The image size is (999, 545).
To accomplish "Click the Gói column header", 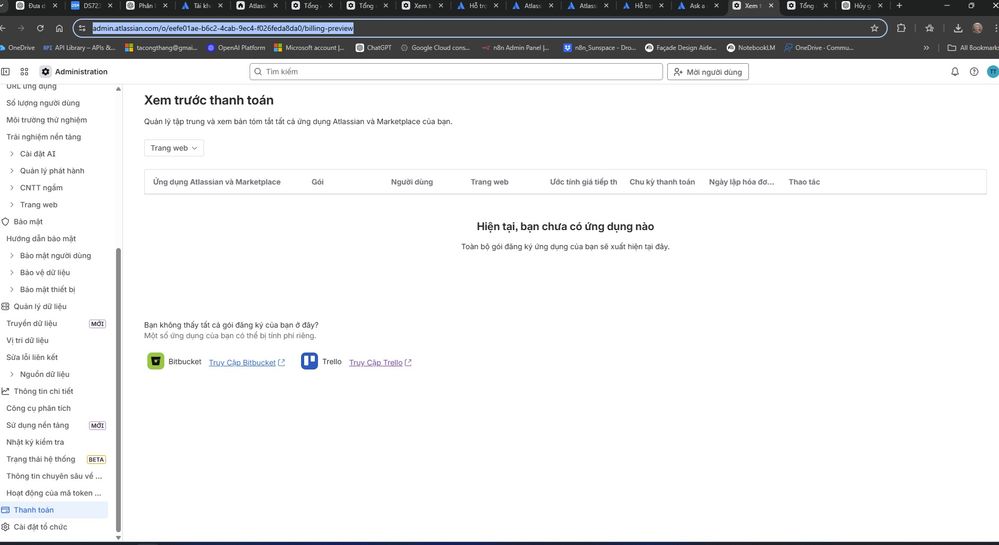I will pos(317,182).
